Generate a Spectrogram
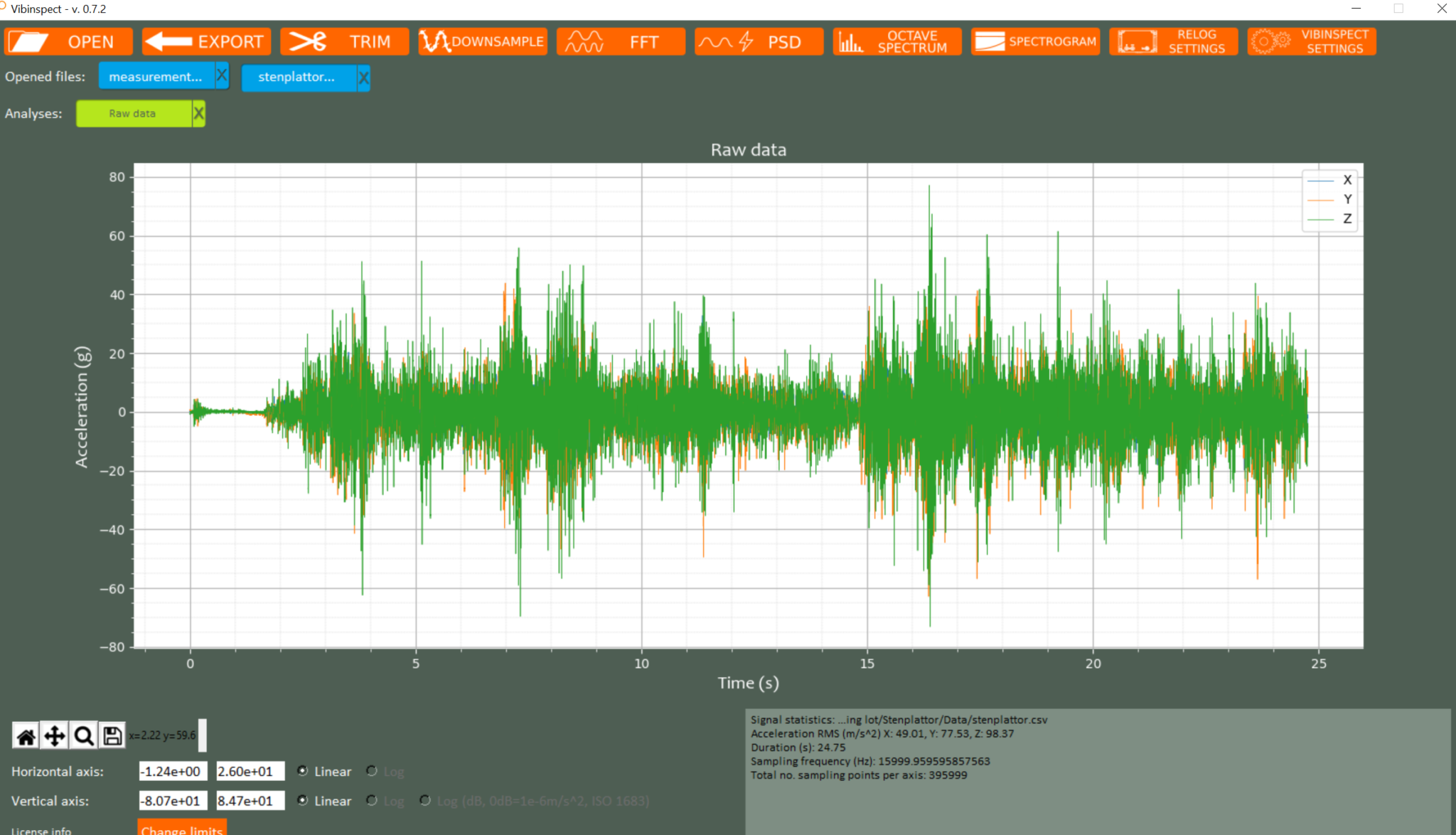 click(x=1035, y=41)
